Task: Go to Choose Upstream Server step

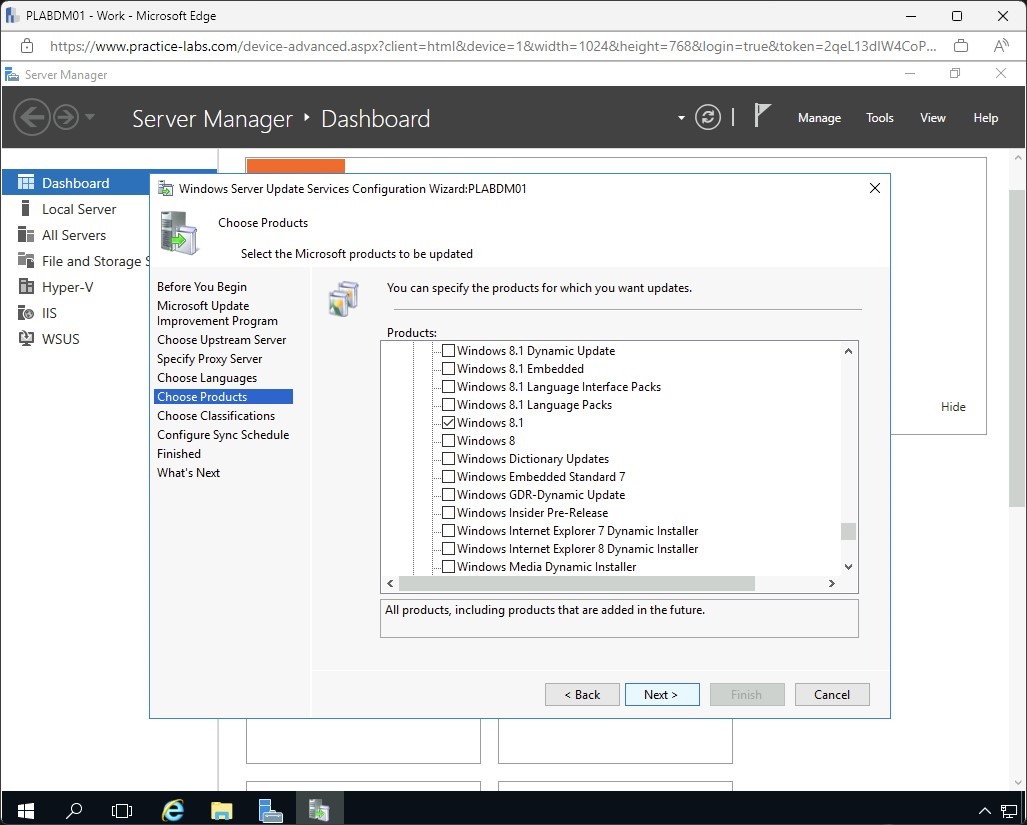Action: coord(221,340)
